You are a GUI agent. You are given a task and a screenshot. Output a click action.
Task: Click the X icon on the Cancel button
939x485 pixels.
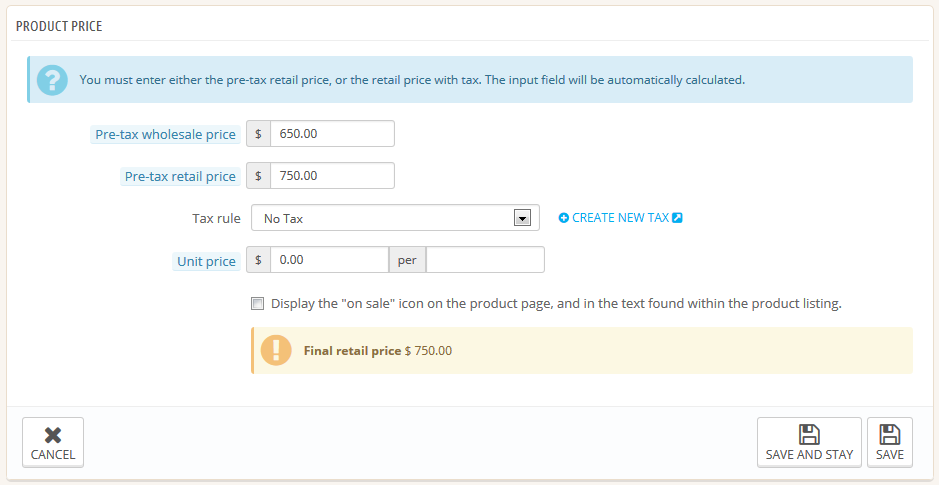point(53,435)
